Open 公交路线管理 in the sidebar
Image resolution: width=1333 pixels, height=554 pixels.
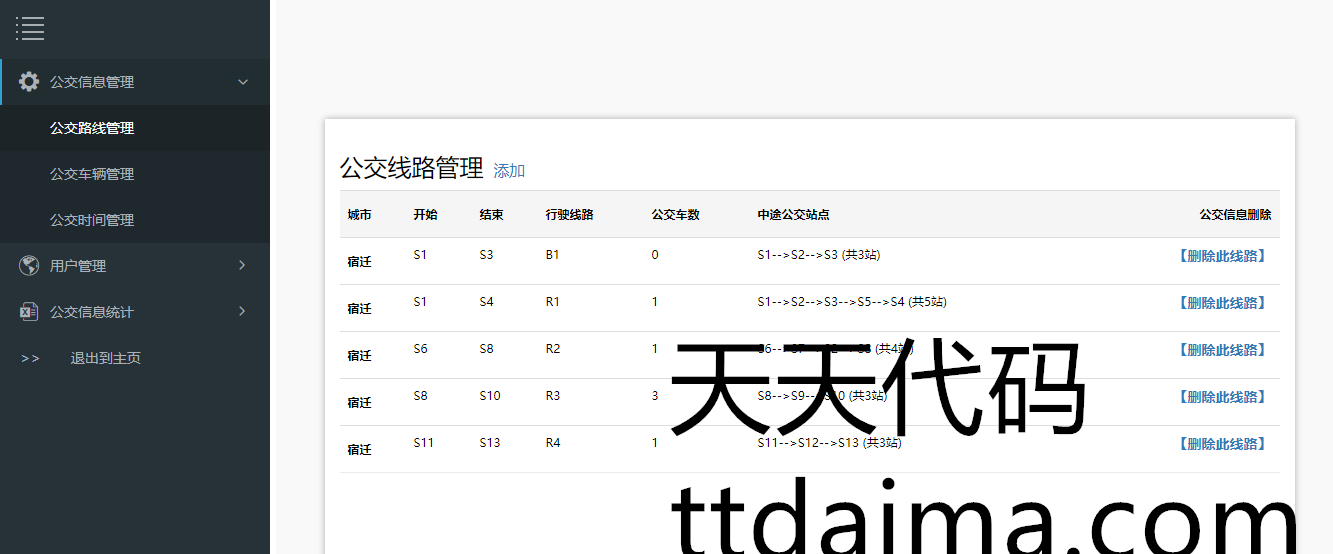92,128
